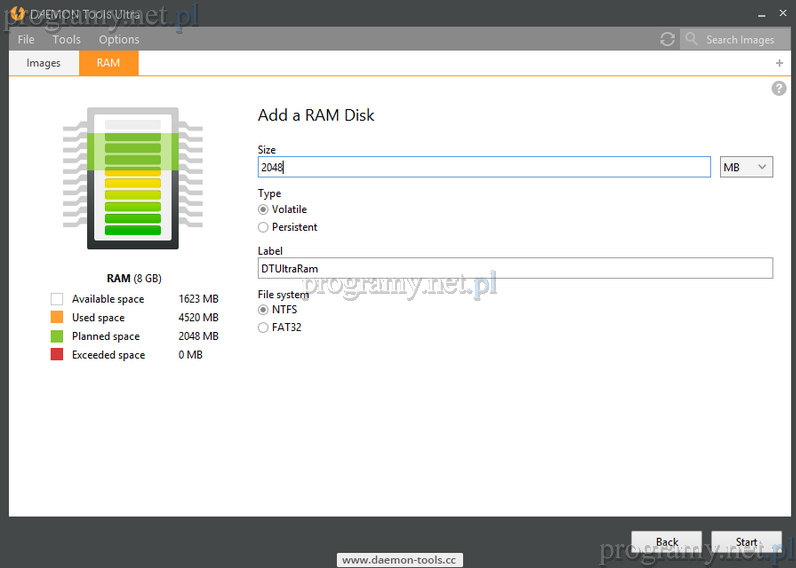This screenshot has height=568, width=796.
Task: Click the refresh icon beside search
Action: (x=667, y=39)
